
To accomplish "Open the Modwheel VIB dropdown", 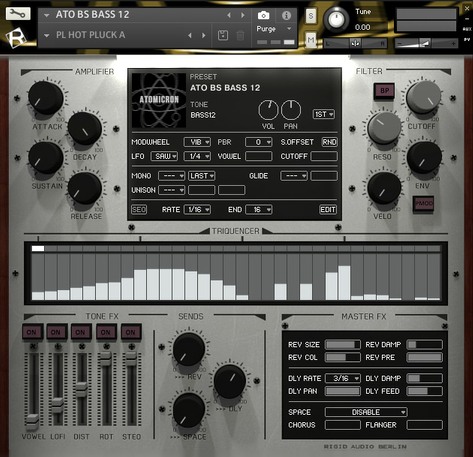I will [x=197, y=142].
